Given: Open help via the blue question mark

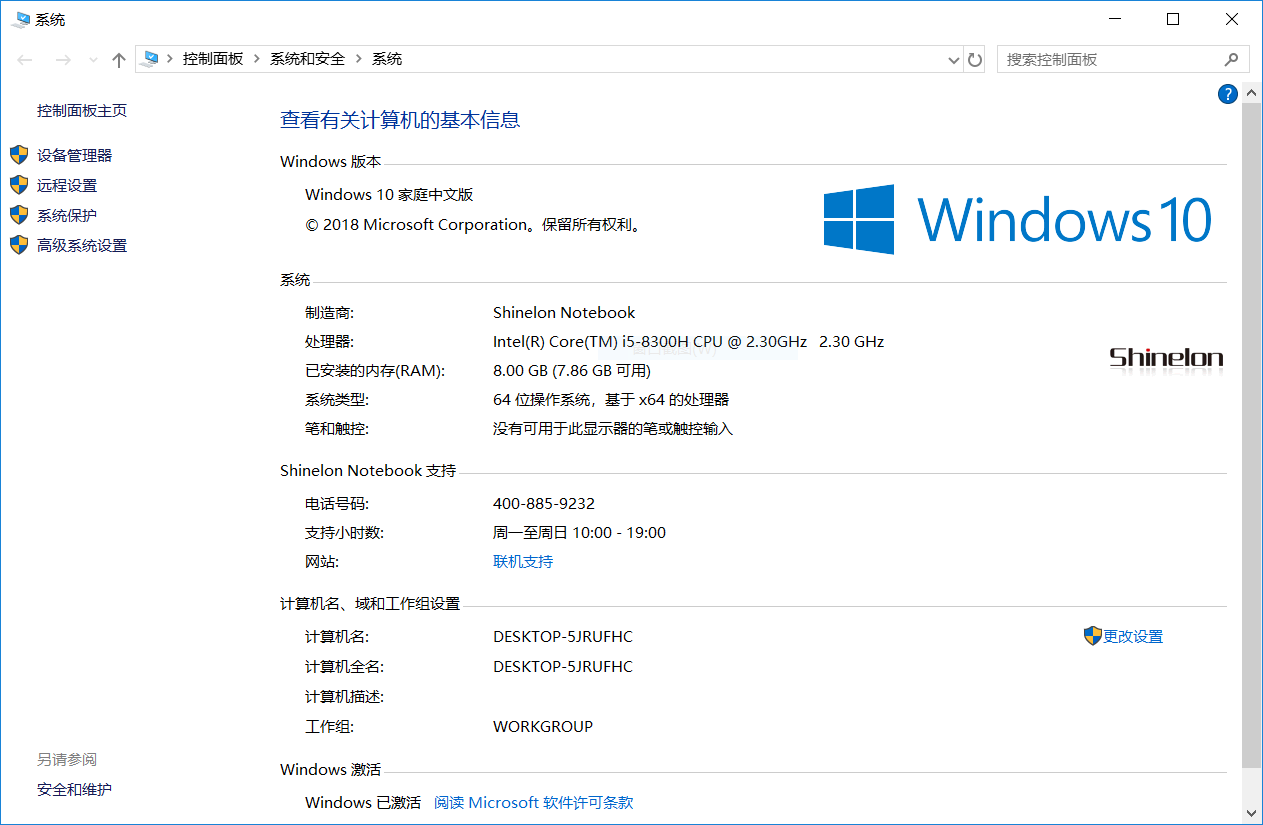Looking at the screenshot, I should 1227,94.
